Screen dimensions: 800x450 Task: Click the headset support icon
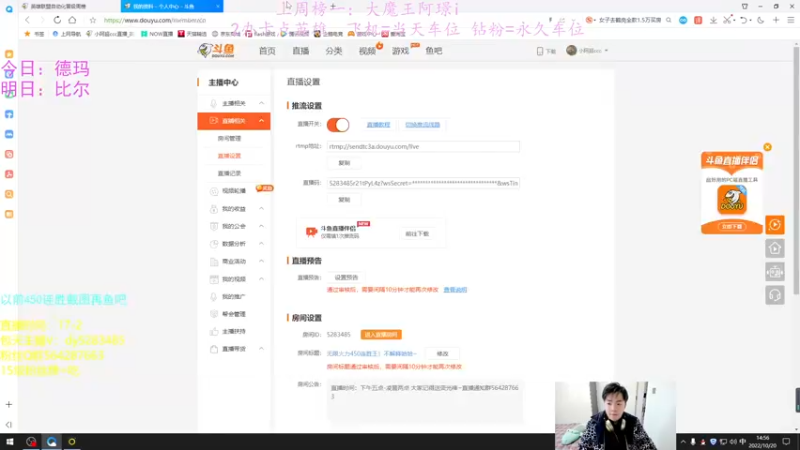pyautogui.click(x=774, y=295)
